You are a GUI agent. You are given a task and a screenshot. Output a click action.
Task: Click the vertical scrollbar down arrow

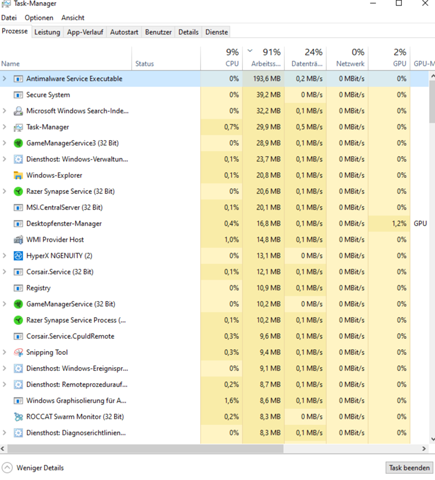tap(432, 439)
